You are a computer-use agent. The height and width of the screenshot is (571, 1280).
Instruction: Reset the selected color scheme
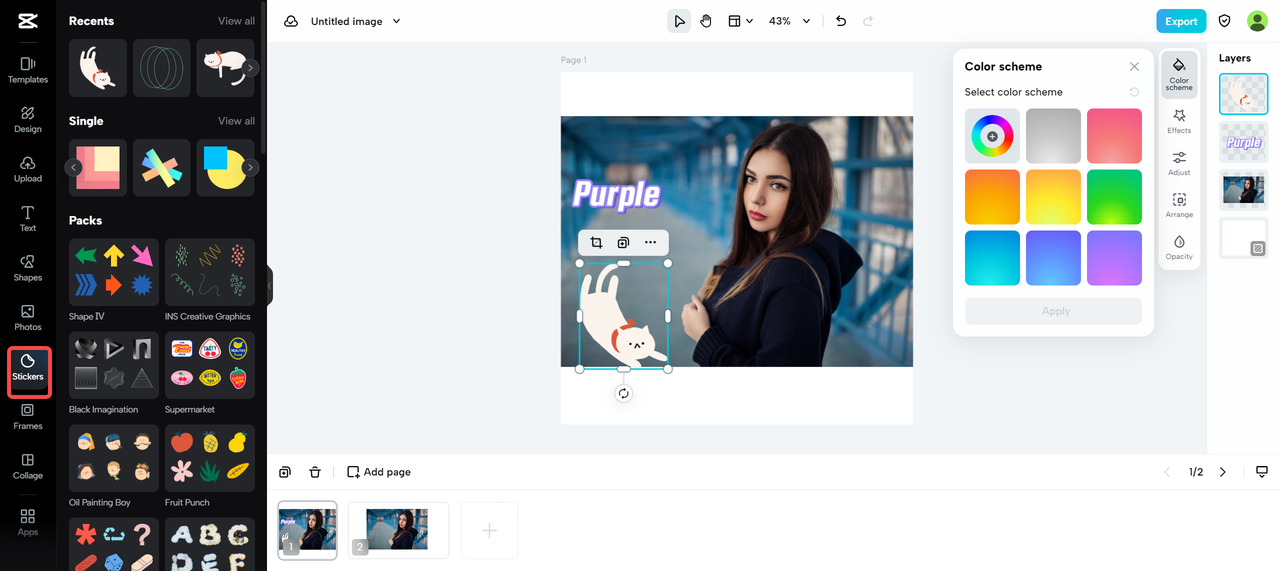[1134, 92]
